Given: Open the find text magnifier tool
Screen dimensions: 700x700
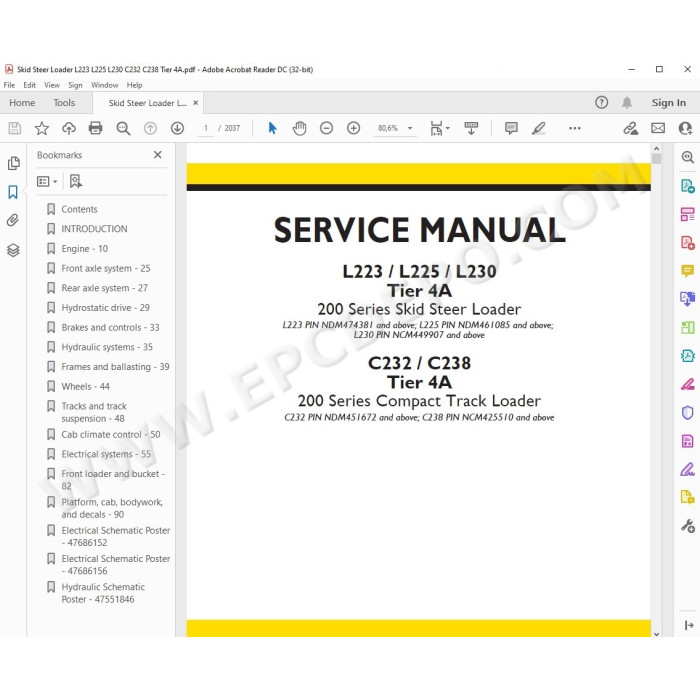Looking at the screenshot, I should pos(123,128).
